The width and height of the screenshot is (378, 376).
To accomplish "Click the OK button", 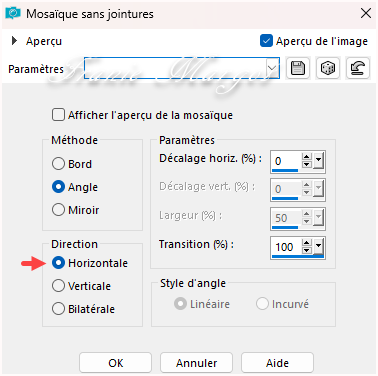I will click(115, 363).
